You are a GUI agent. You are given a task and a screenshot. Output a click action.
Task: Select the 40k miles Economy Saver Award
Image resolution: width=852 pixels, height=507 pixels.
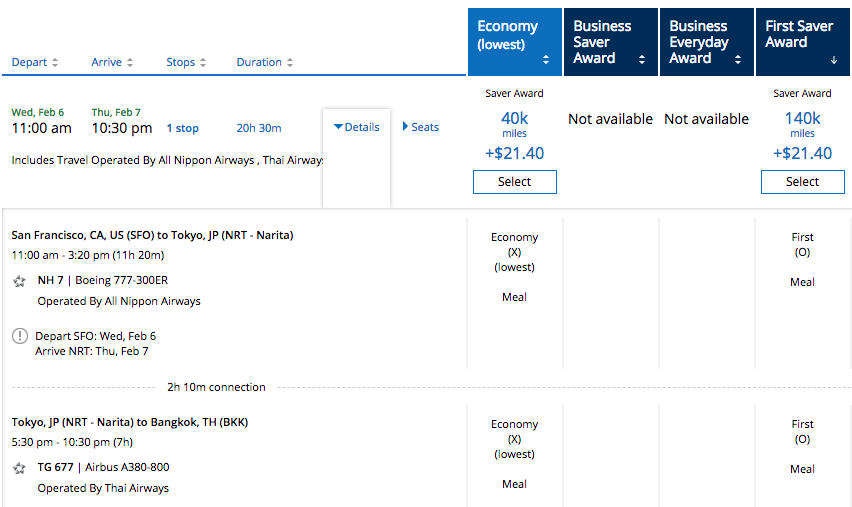[514, 182]
